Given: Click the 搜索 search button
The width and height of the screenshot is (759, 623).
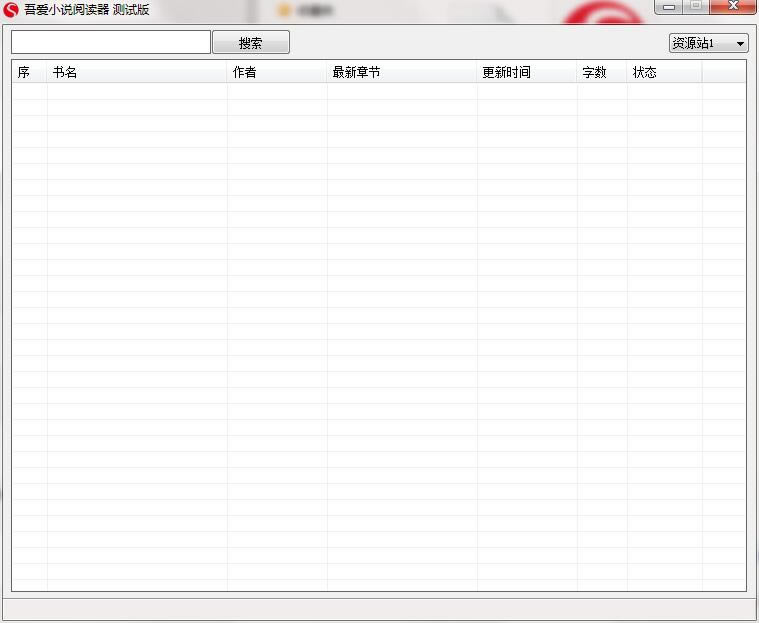Looking at the screenshot, I should click(251, 43).
